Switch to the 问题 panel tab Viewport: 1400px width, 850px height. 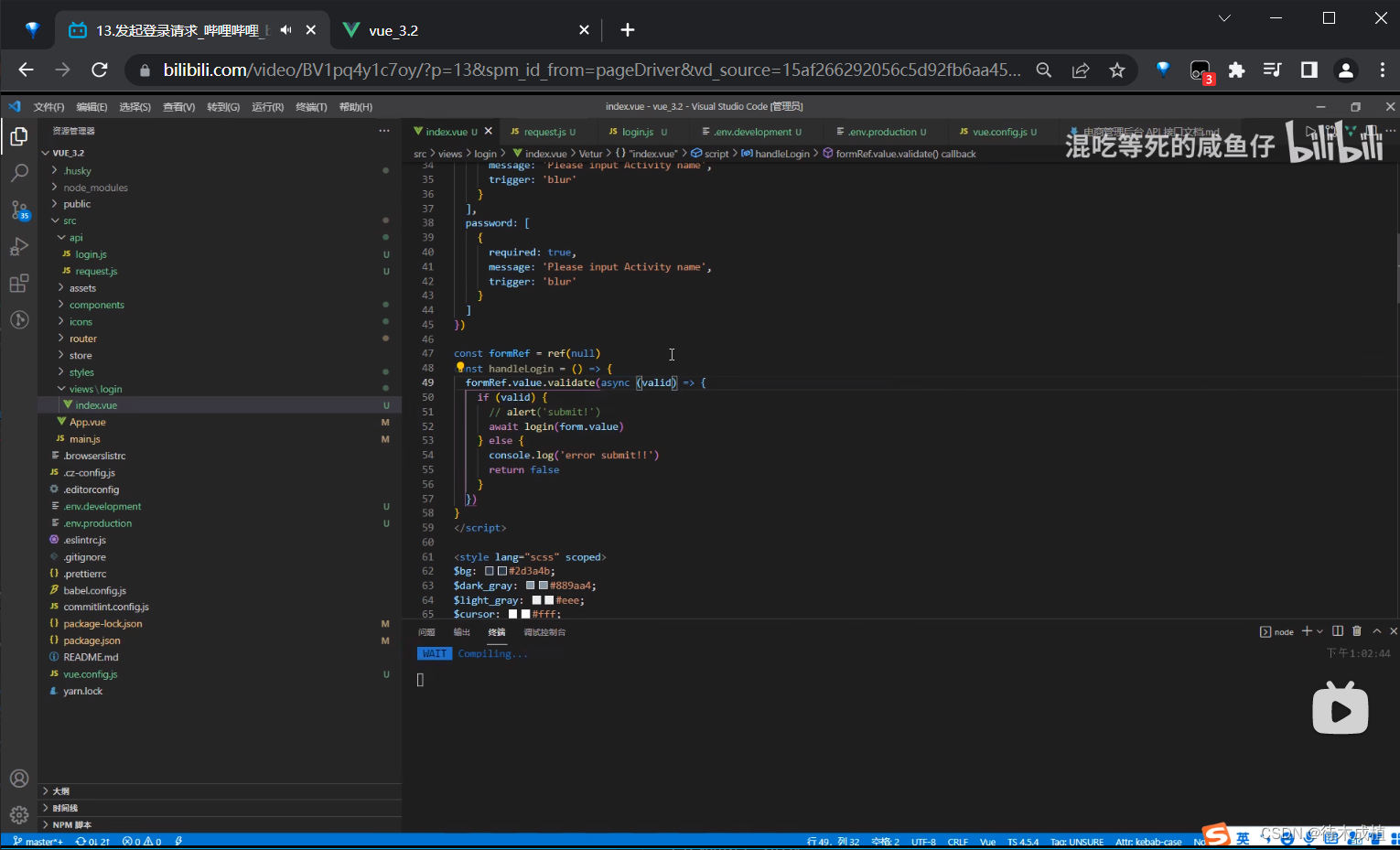426,632
